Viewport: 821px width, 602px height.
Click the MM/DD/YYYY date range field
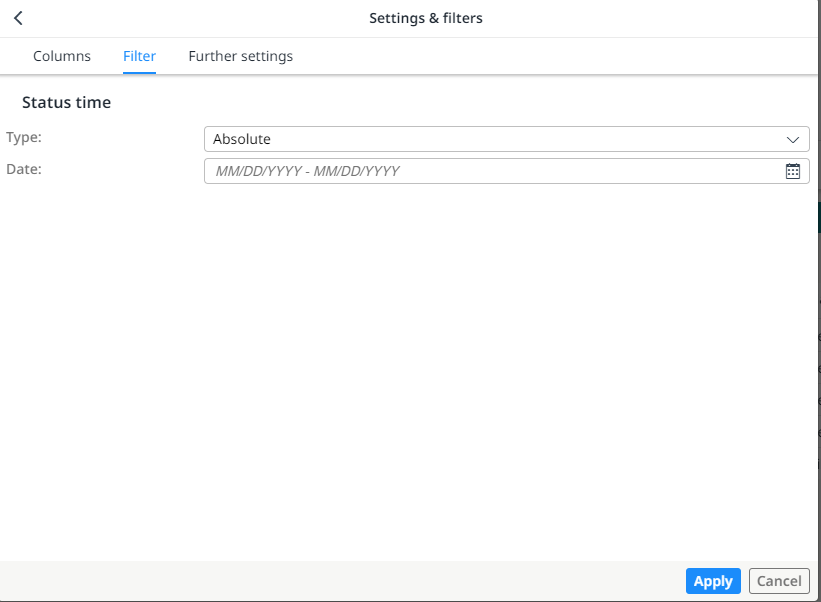click(x=450, y=171)
